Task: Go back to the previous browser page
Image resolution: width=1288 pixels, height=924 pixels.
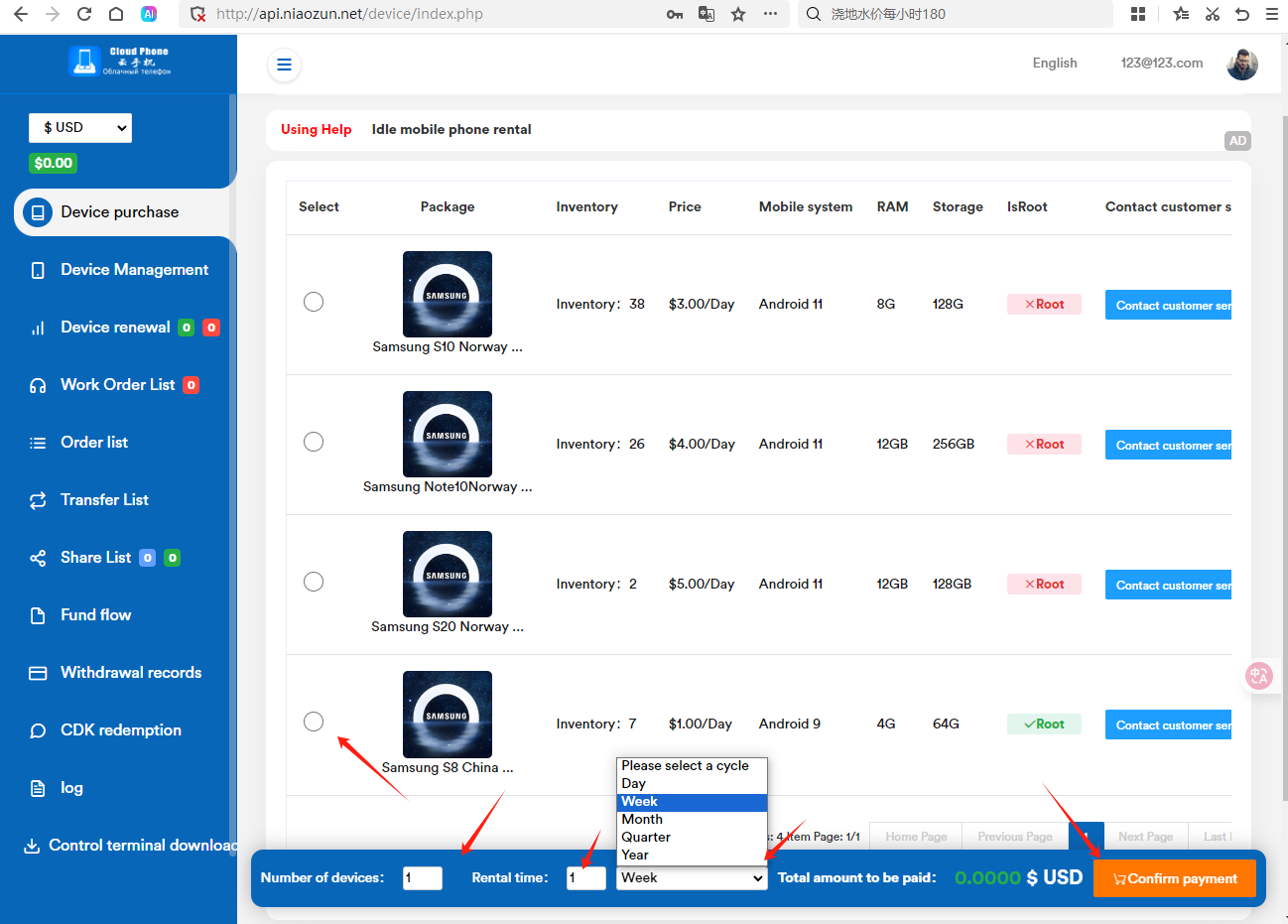Action: pyautogui.click(x=21, y=14)
